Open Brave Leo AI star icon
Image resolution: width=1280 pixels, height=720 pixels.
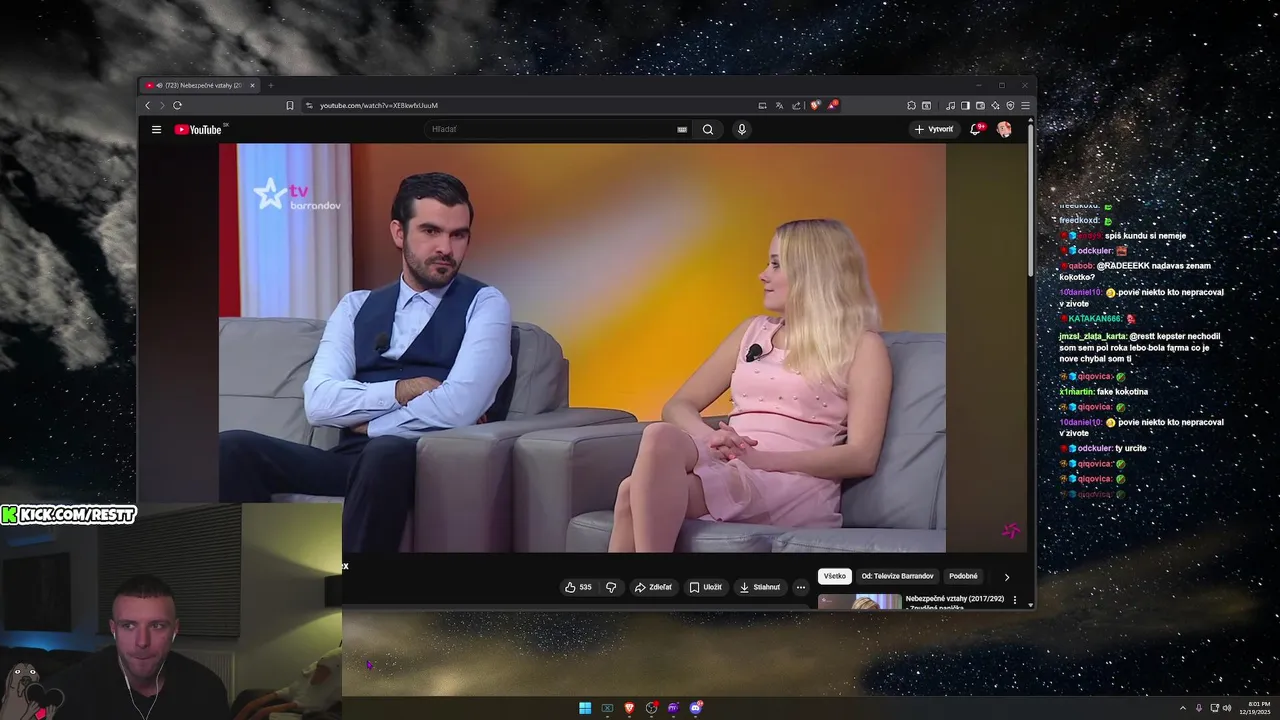995,105
